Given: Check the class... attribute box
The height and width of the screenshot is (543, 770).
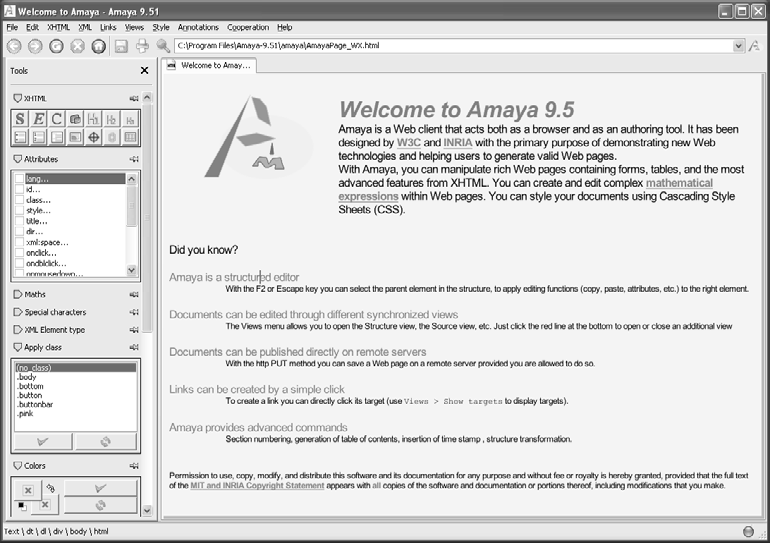Looking at the screenshot, I should coord(19,200).
